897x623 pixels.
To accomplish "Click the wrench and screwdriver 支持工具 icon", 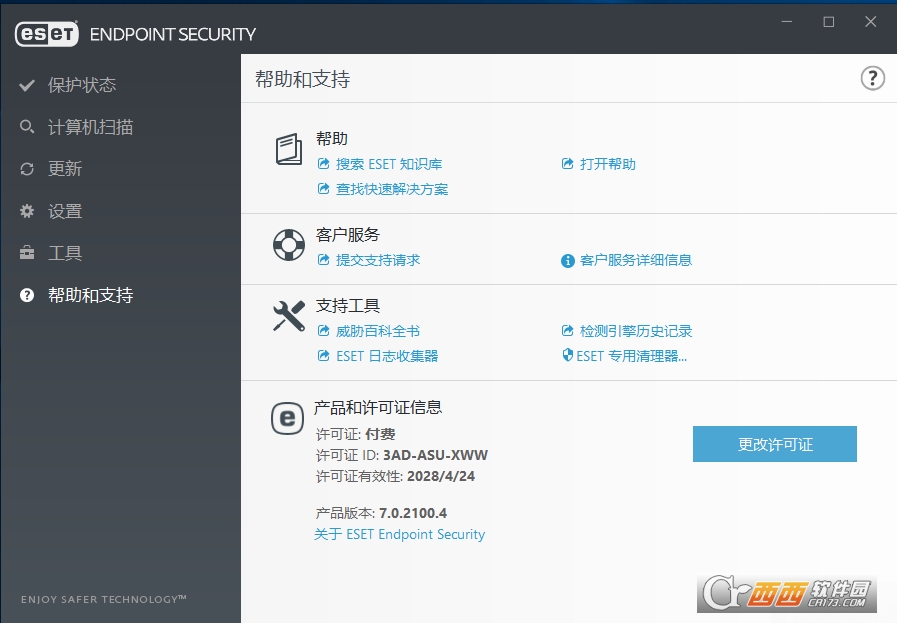I will 289,316.
